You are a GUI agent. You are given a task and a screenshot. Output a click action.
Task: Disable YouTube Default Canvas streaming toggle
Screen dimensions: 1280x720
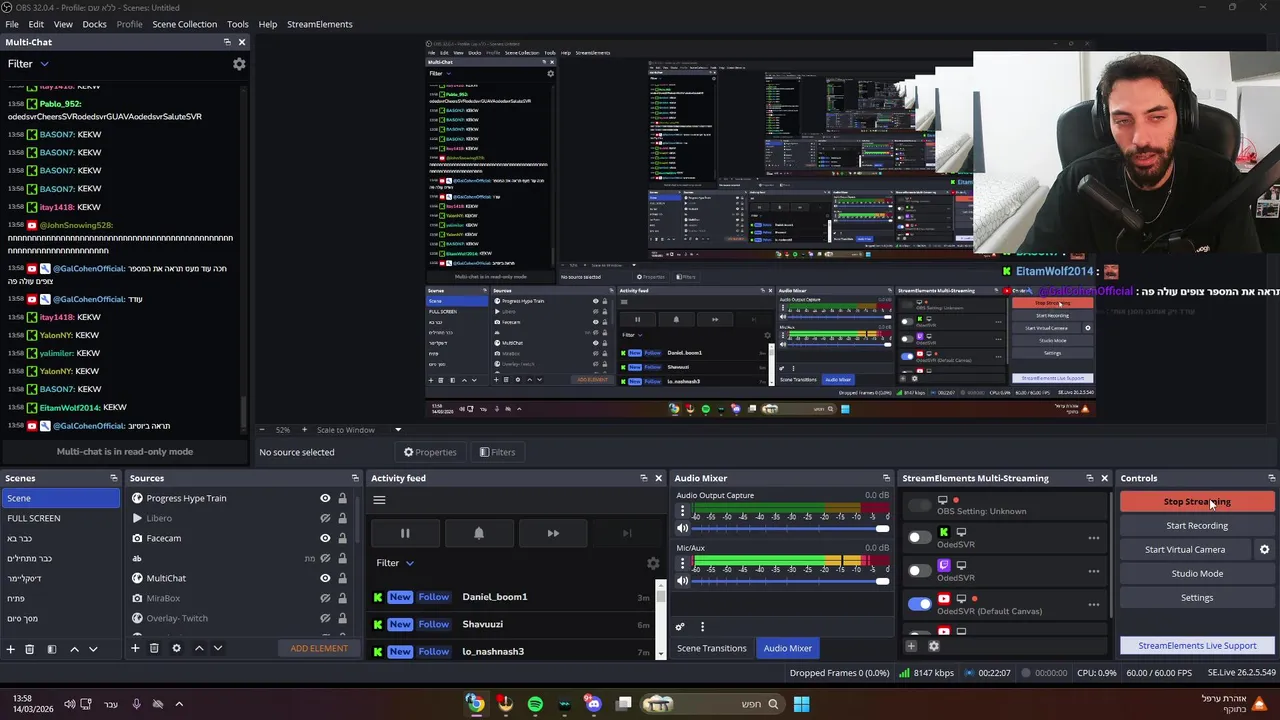coord(919,604)
